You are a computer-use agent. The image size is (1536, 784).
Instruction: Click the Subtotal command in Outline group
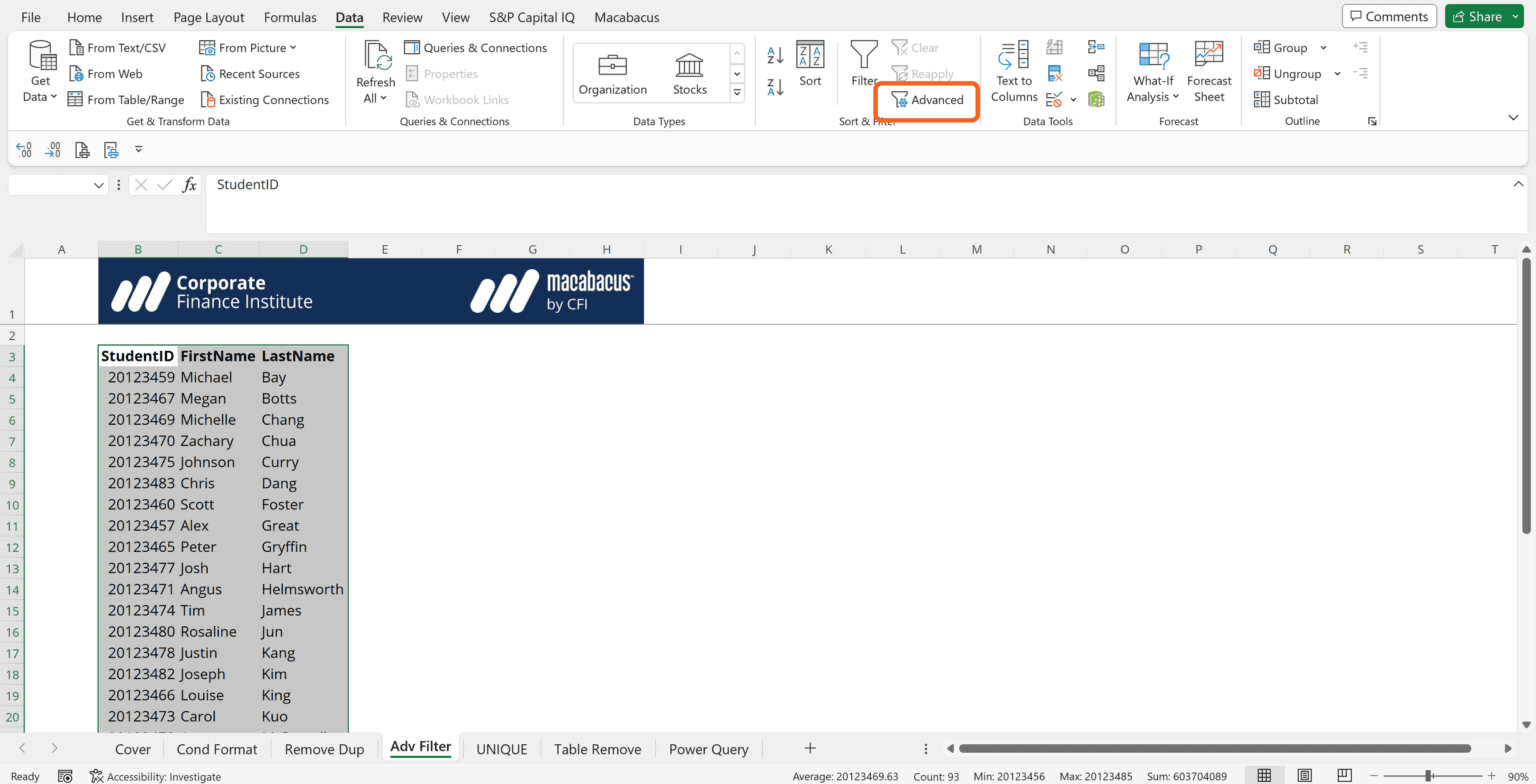point(1286,99)
